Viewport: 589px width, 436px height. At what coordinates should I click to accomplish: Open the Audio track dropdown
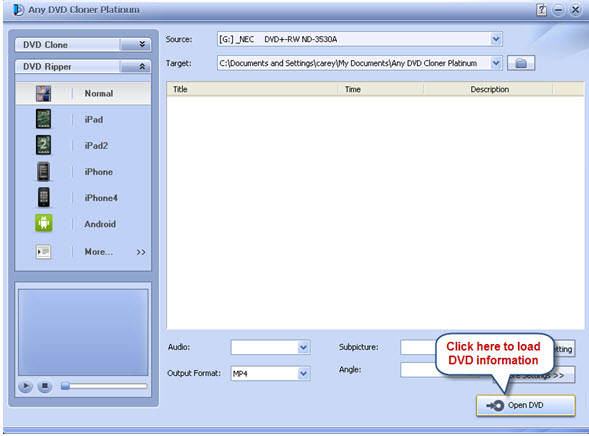pyautogui.click(x=303, y=347)
